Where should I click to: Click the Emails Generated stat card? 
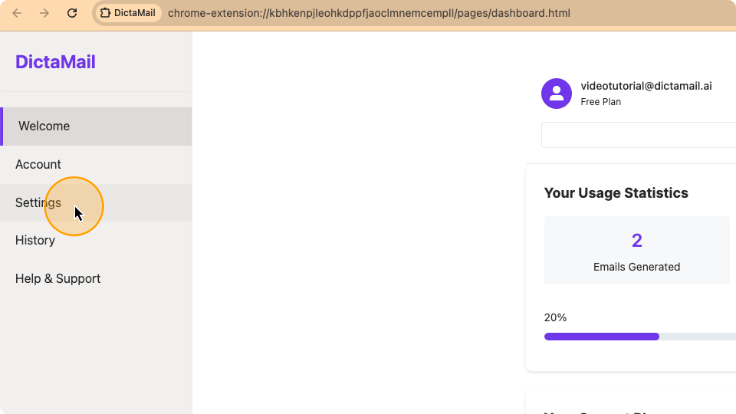pyautogui.click(x=637, y=250)
